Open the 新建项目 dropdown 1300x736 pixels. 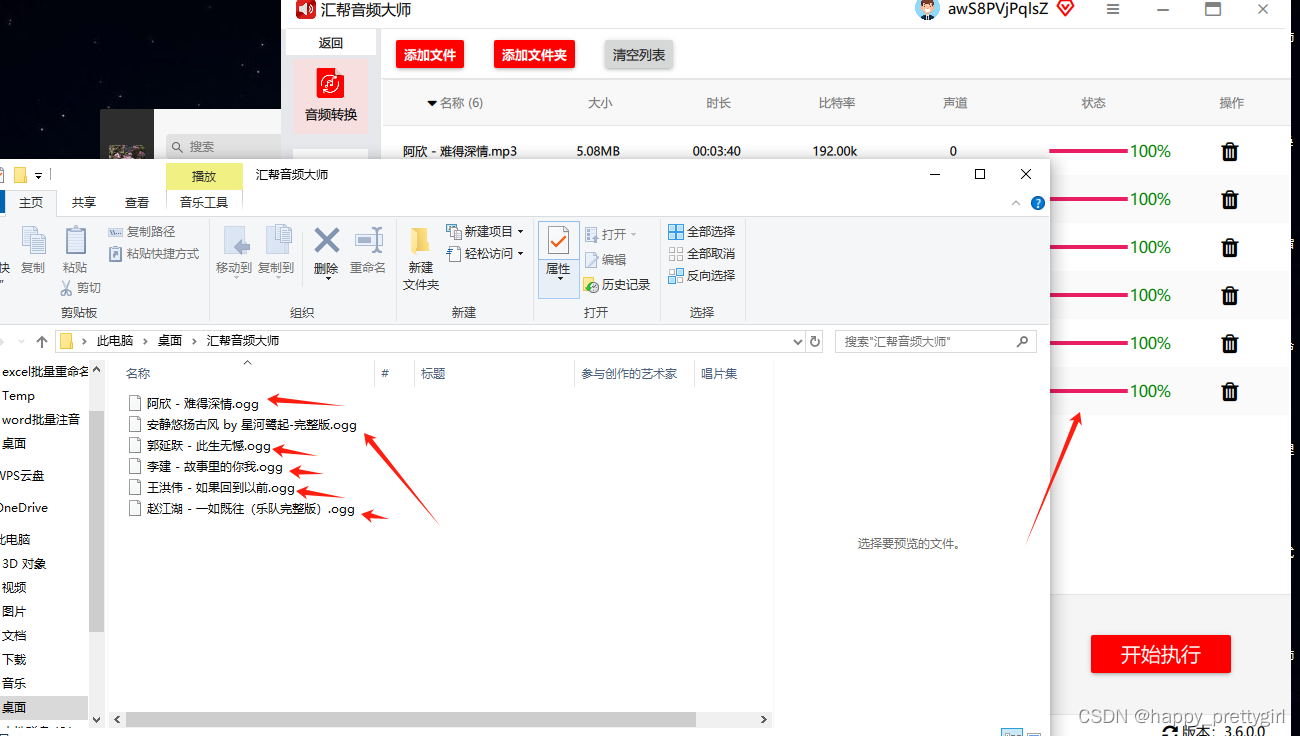(485, 232)
